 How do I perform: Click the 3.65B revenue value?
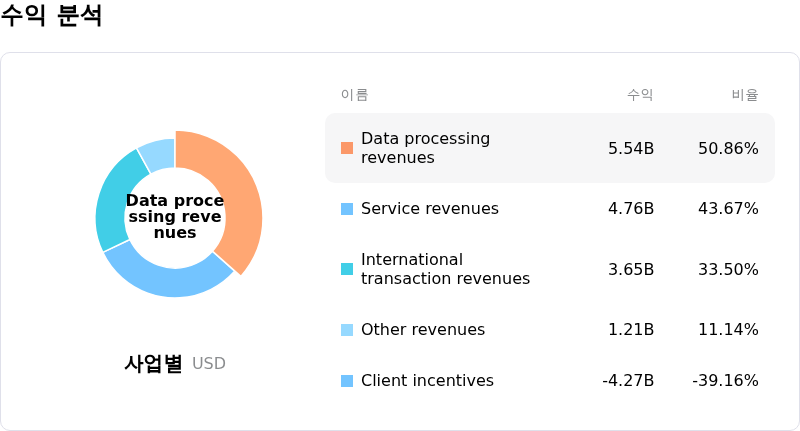(631, 269)
